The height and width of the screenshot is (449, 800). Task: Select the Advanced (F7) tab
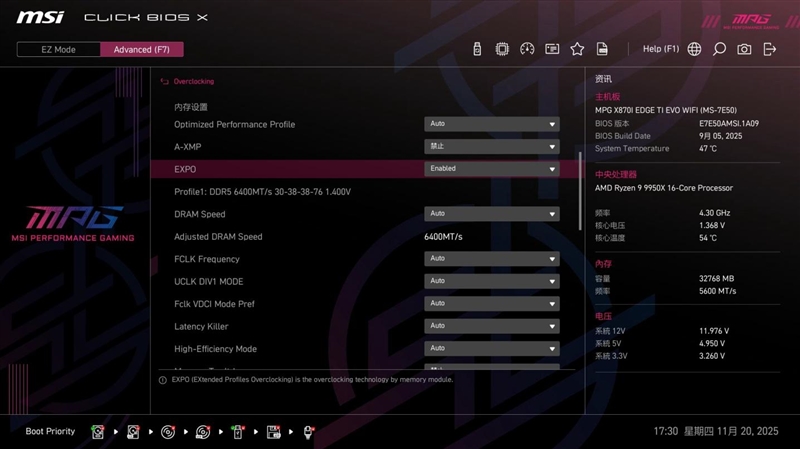141,49
